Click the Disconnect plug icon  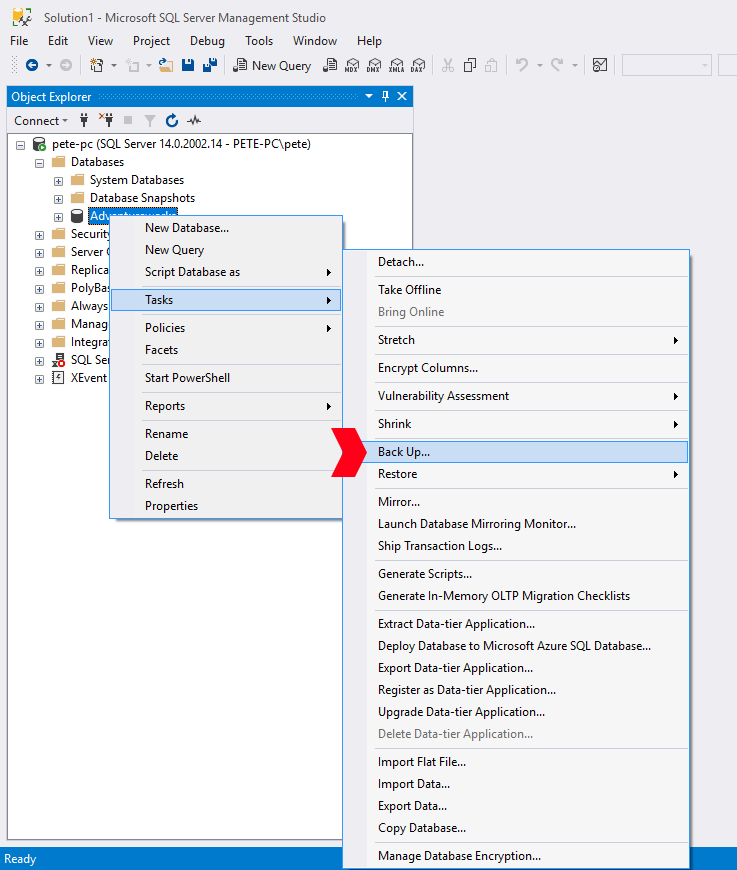[x=106, y=120]
